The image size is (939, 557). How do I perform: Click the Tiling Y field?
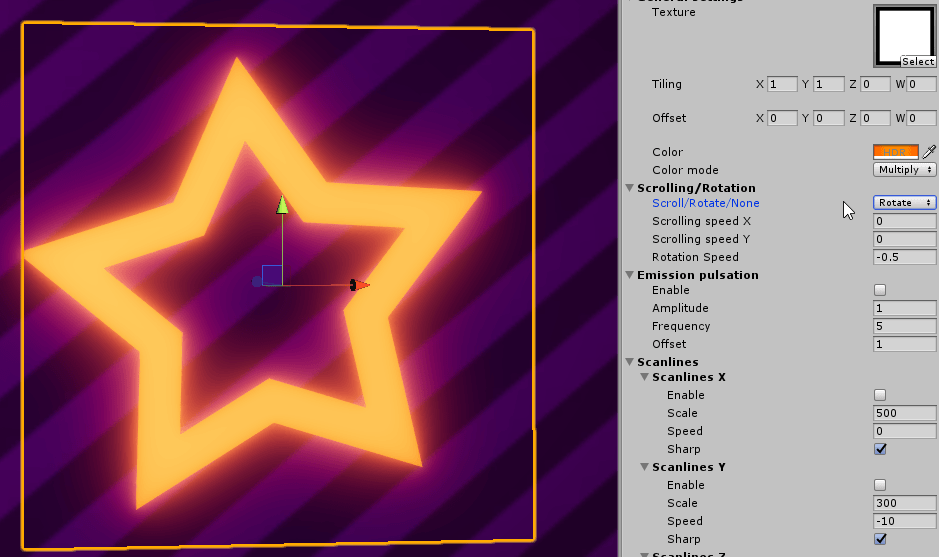click(x=829, y=84)
